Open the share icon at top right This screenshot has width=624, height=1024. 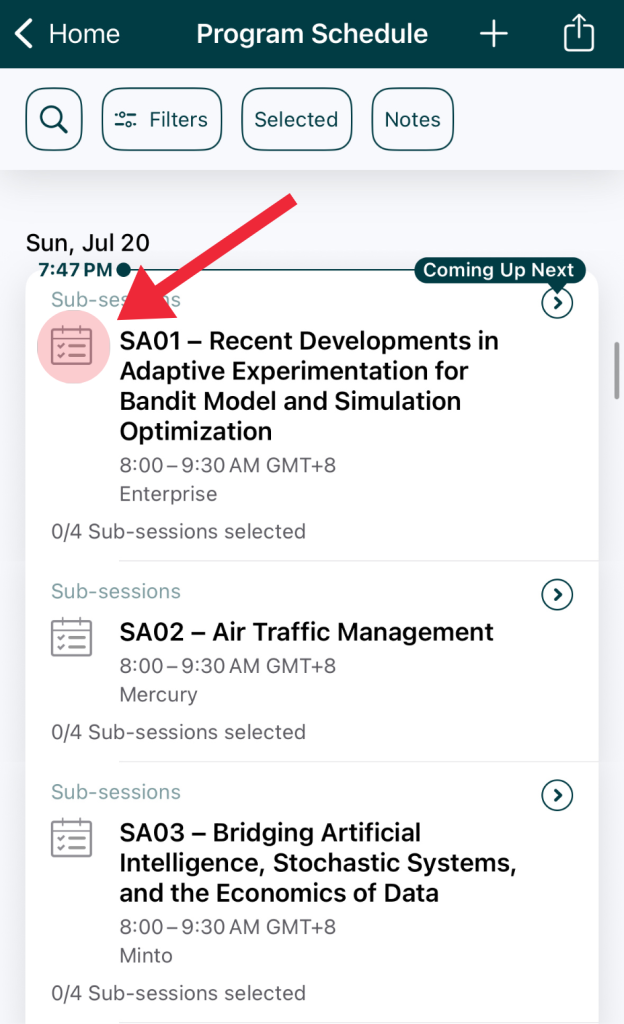click(x=578, y=34)
